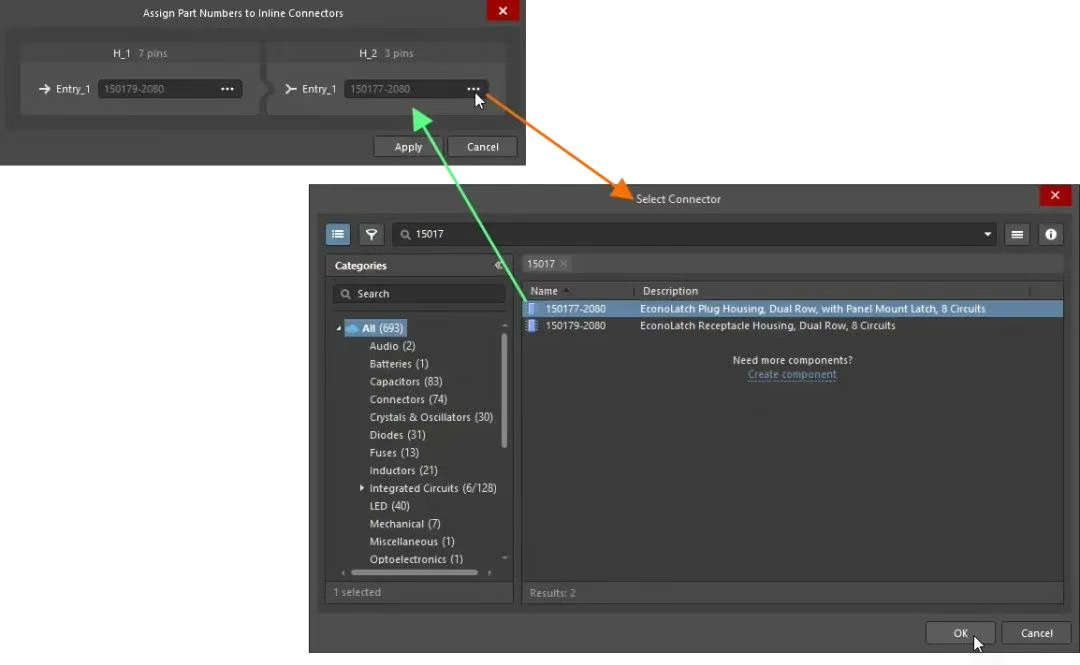The image size is (1080, 665).
Task: Choose the 150179-2080 receptacle housing row
Action: click(792, 325)
